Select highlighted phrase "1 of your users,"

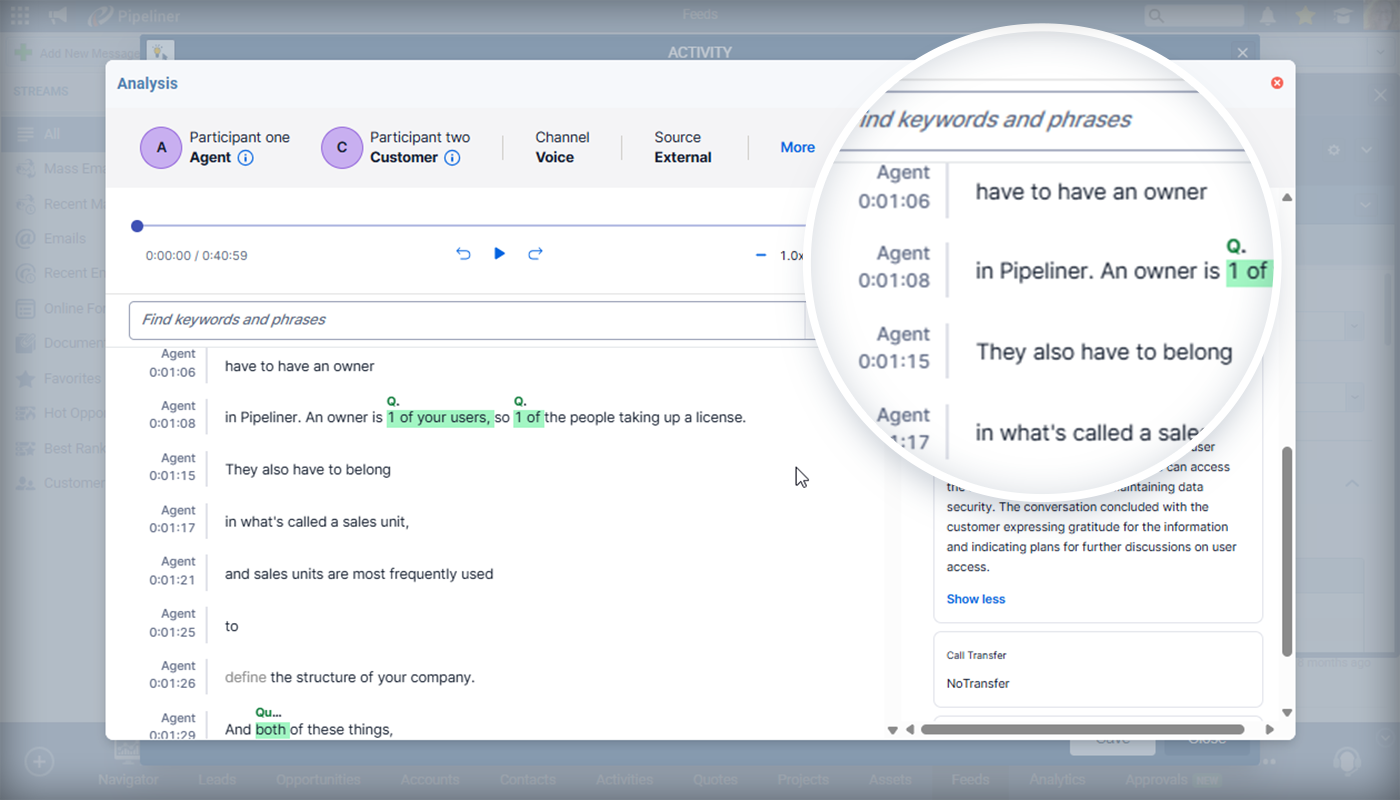click(439, 418)
